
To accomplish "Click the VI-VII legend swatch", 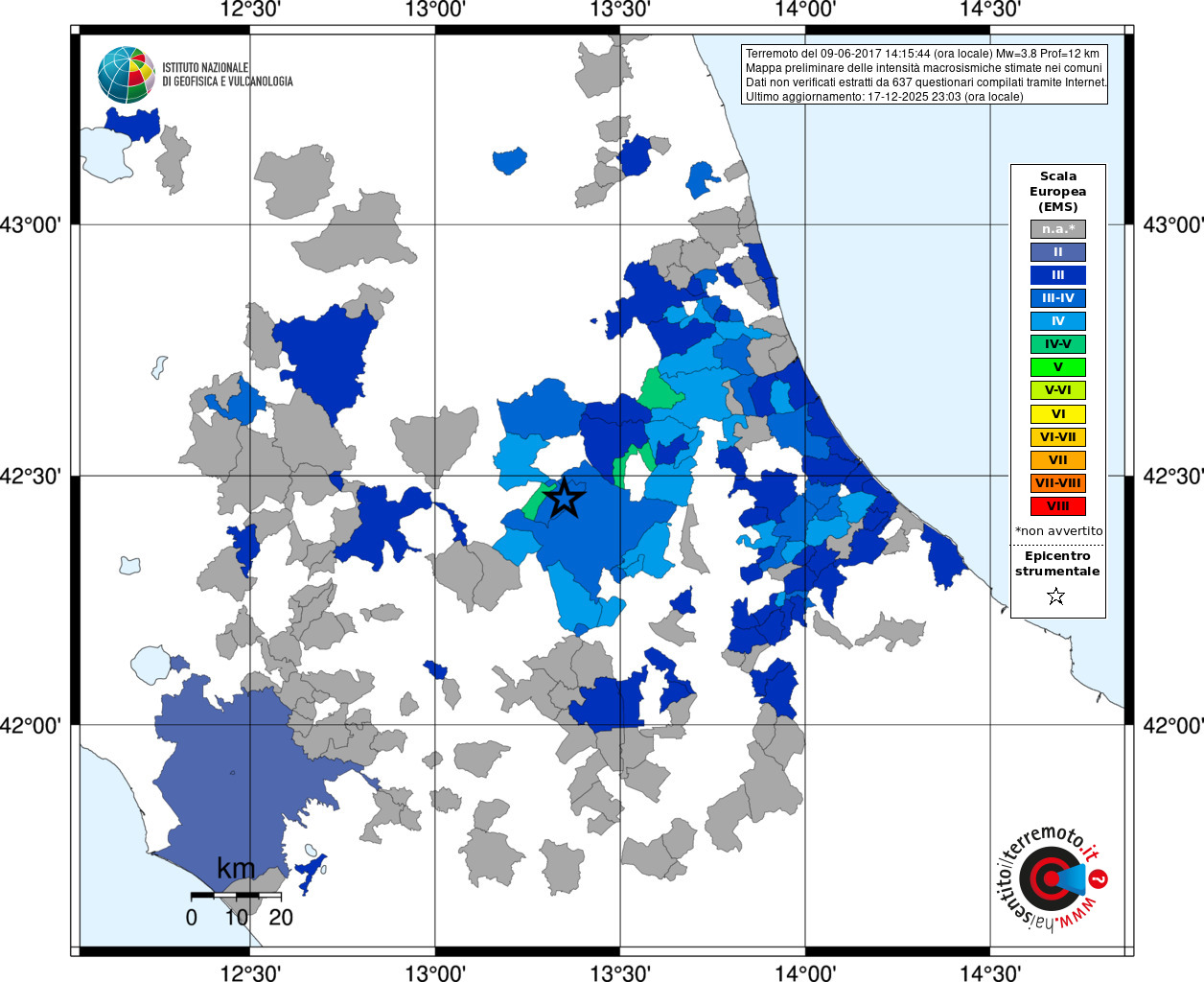I will (1058, 437).
